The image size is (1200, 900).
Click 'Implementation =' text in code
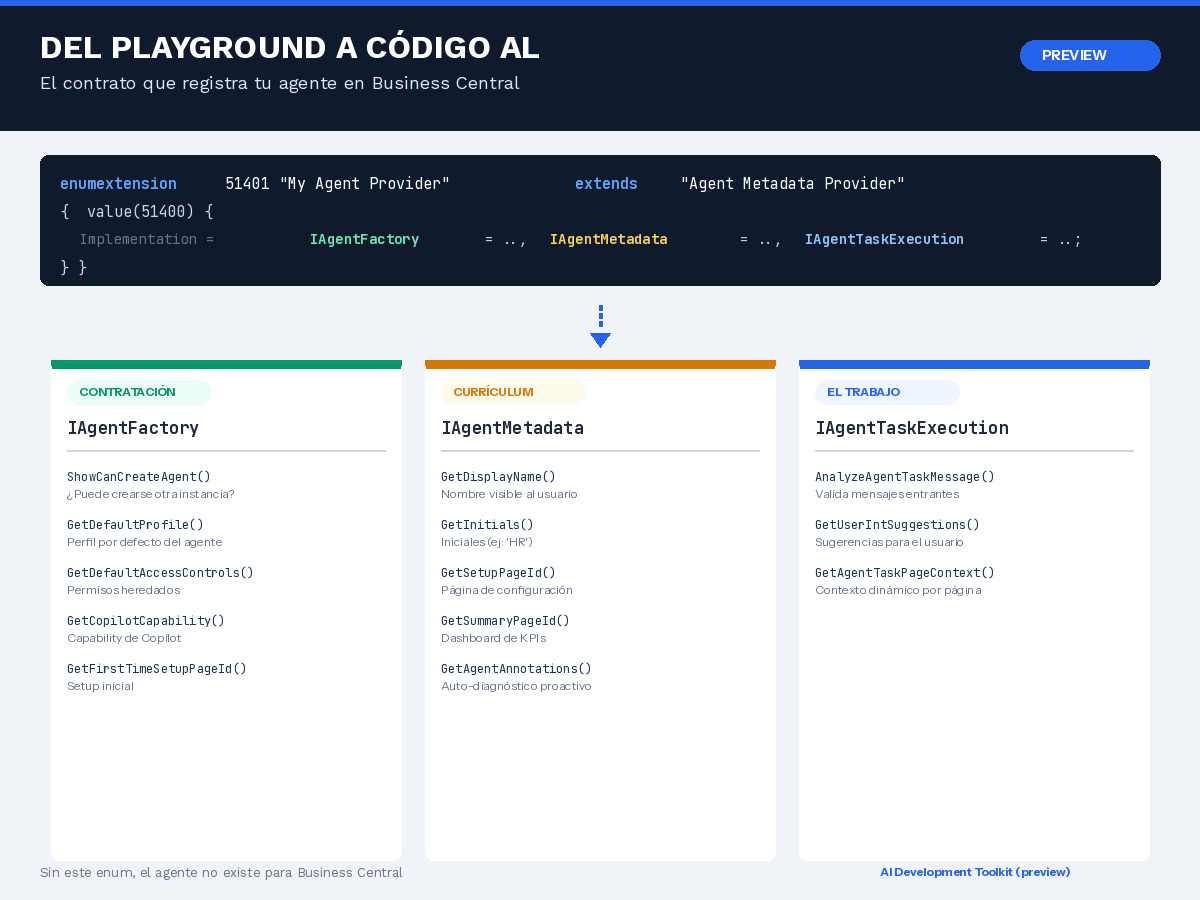pos(147,239)
